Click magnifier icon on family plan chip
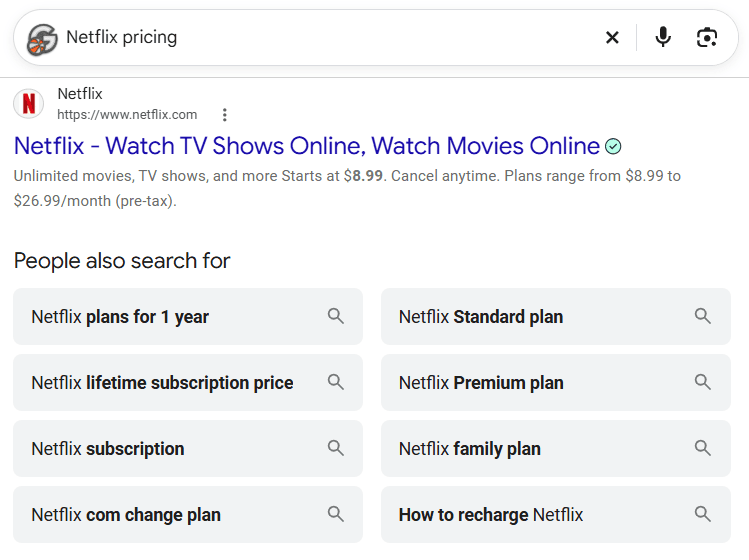The image size is (749, 560). [x=703, y=448]
